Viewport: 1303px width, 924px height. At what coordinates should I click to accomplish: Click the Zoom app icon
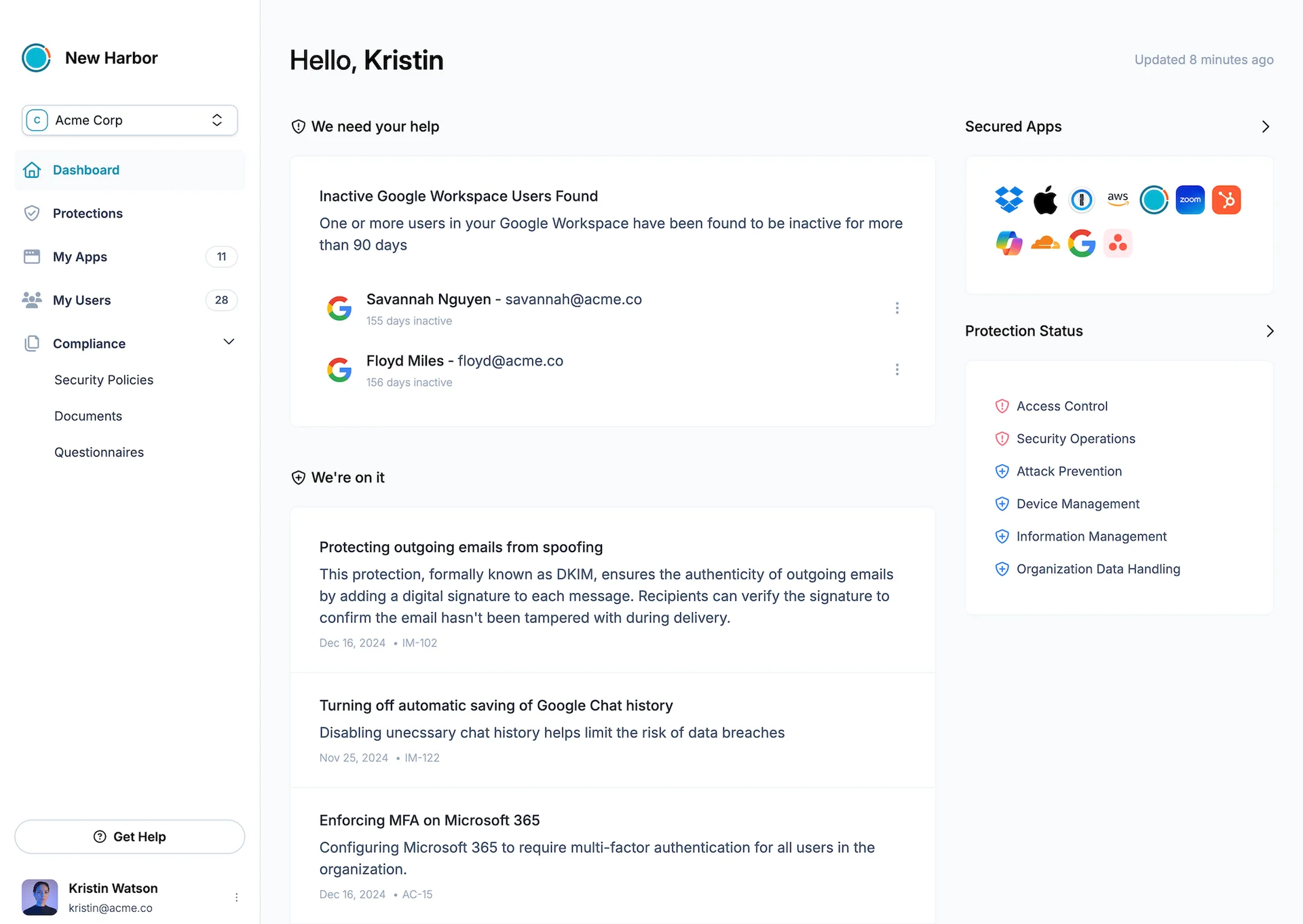coord(1190,199)
